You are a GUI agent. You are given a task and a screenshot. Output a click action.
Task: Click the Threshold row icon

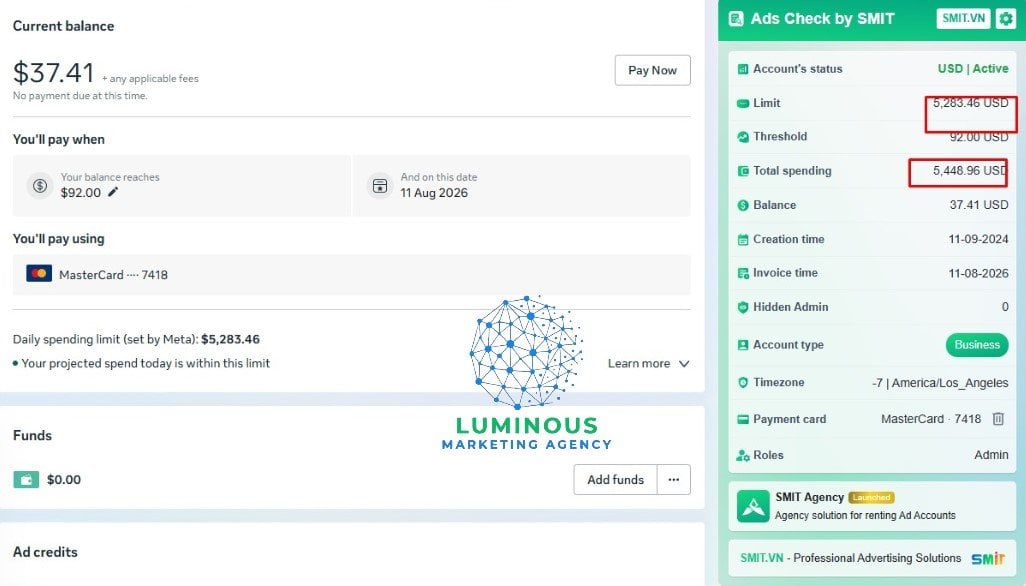743,137
